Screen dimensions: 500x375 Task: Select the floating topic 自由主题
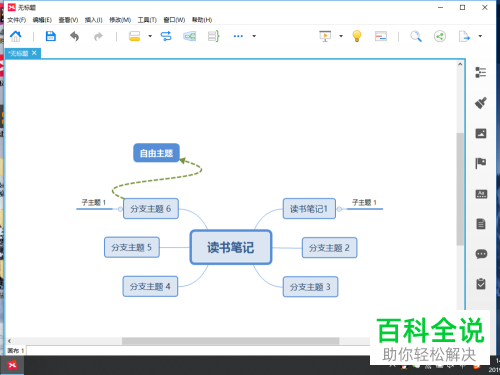[156, 153]
